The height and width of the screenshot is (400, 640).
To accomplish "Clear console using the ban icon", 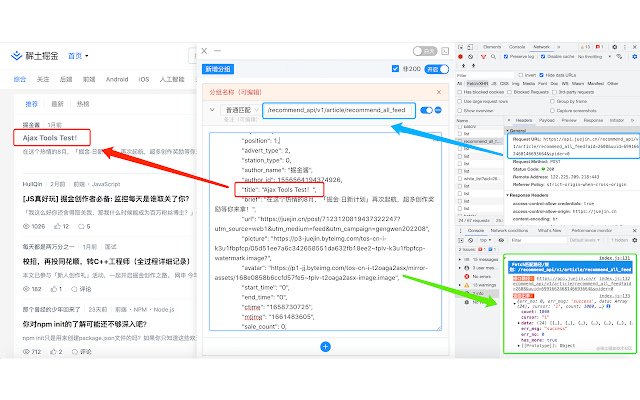I will click(x=471, y=240).
